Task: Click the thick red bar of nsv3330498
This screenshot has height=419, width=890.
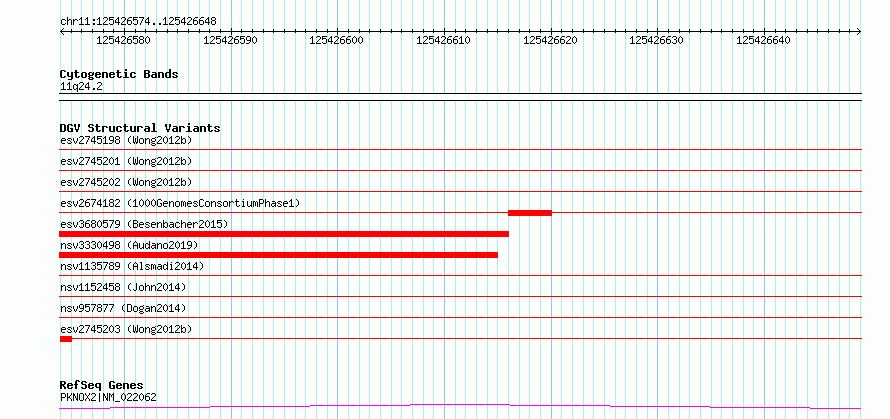Action: (x=278, y=255)
